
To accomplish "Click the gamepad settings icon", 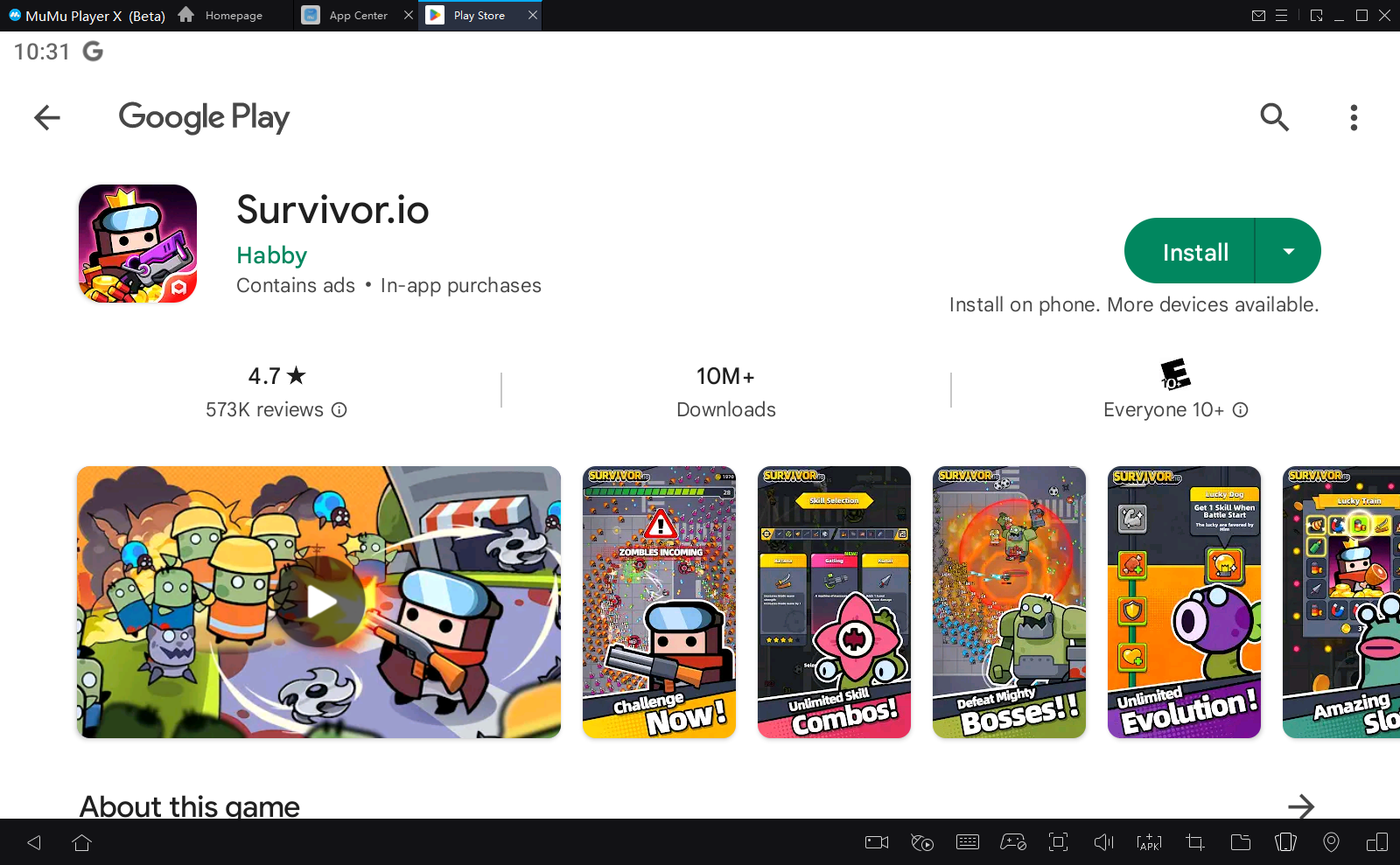I will click(x=1013, y=842).
